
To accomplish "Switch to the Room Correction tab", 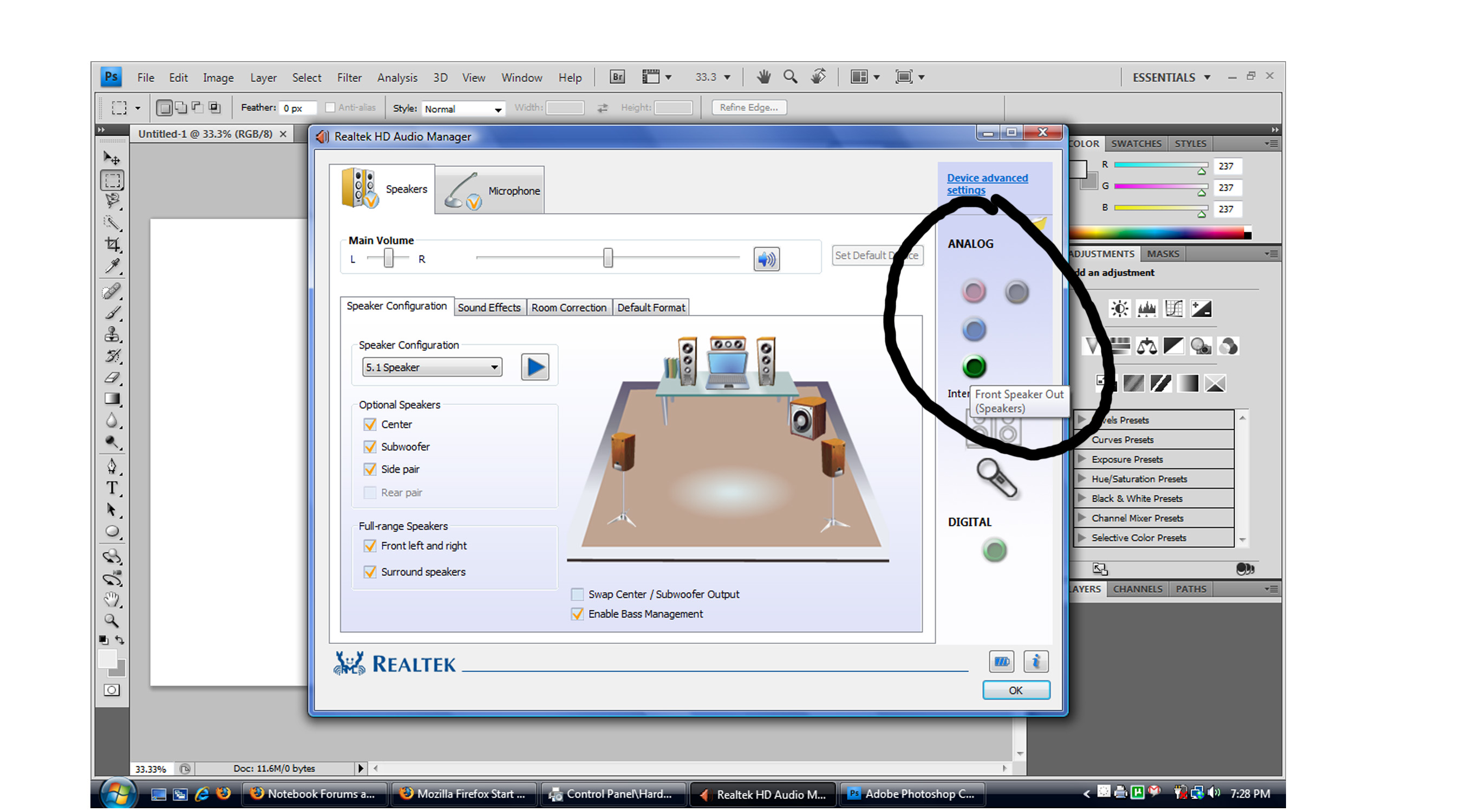I will pyautogui.click(x=569, y=307).
